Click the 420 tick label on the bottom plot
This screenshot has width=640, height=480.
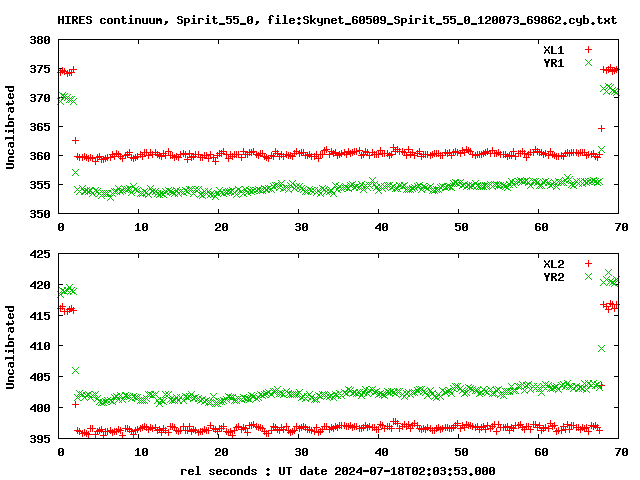(40, 285)
